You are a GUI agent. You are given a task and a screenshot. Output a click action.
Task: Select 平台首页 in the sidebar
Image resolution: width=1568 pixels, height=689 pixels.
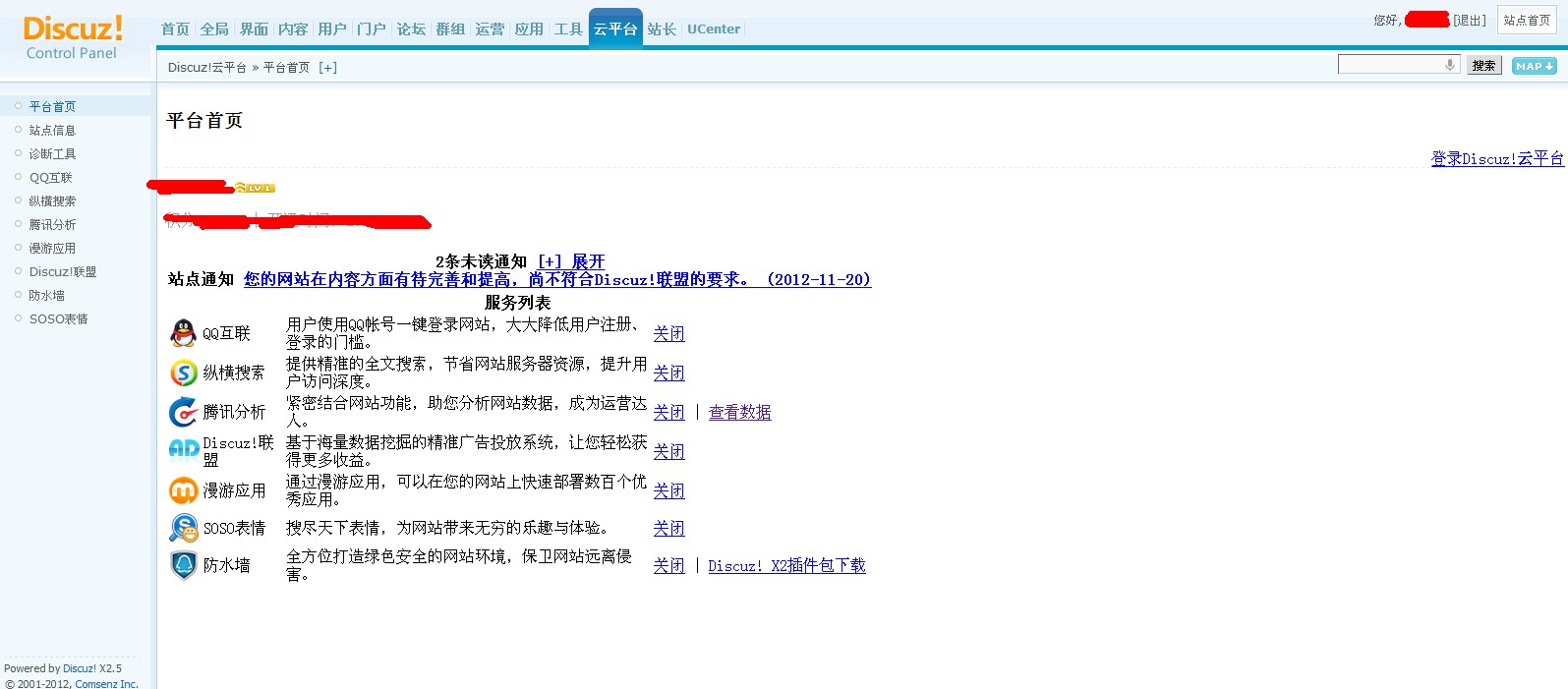(x=52, y=106)
